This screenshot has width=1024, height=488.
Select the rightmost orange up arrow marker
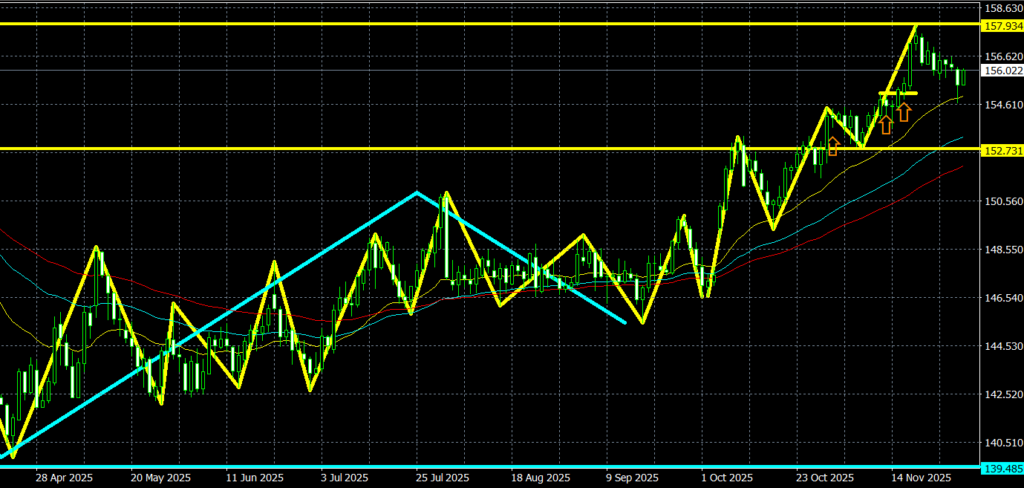(904, 111)
